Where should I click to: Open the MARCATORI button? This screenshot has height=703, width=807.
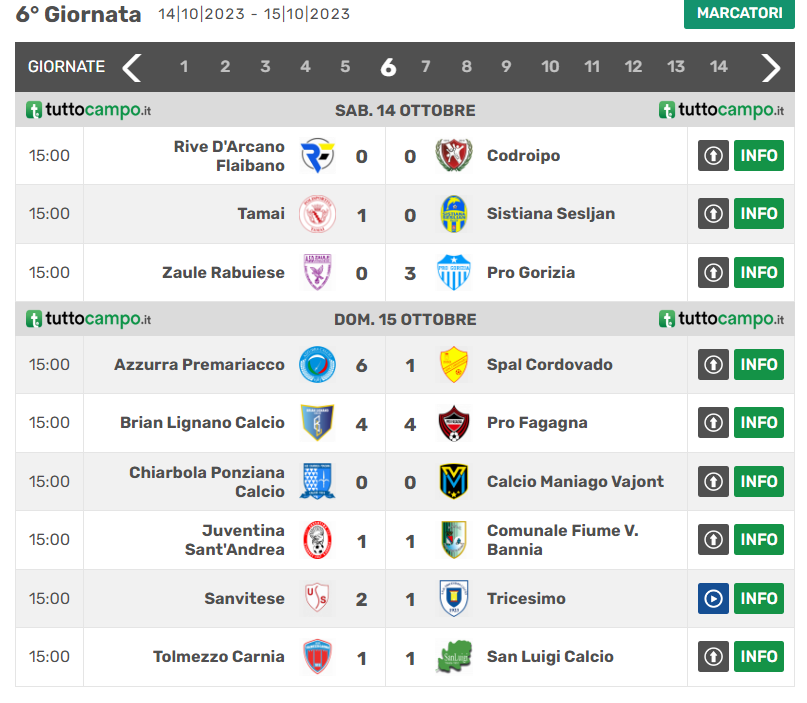point(739,13)
